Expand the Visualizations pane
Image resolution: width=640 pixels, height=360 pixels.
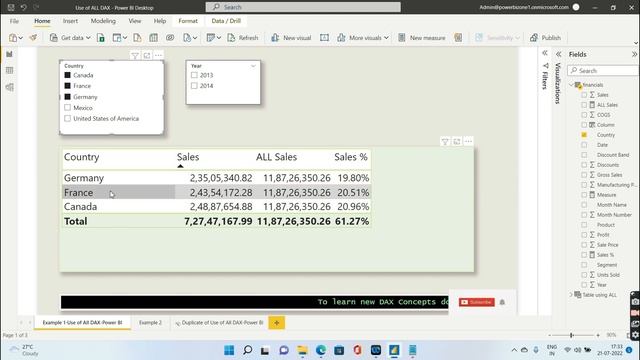pos(558,54)
